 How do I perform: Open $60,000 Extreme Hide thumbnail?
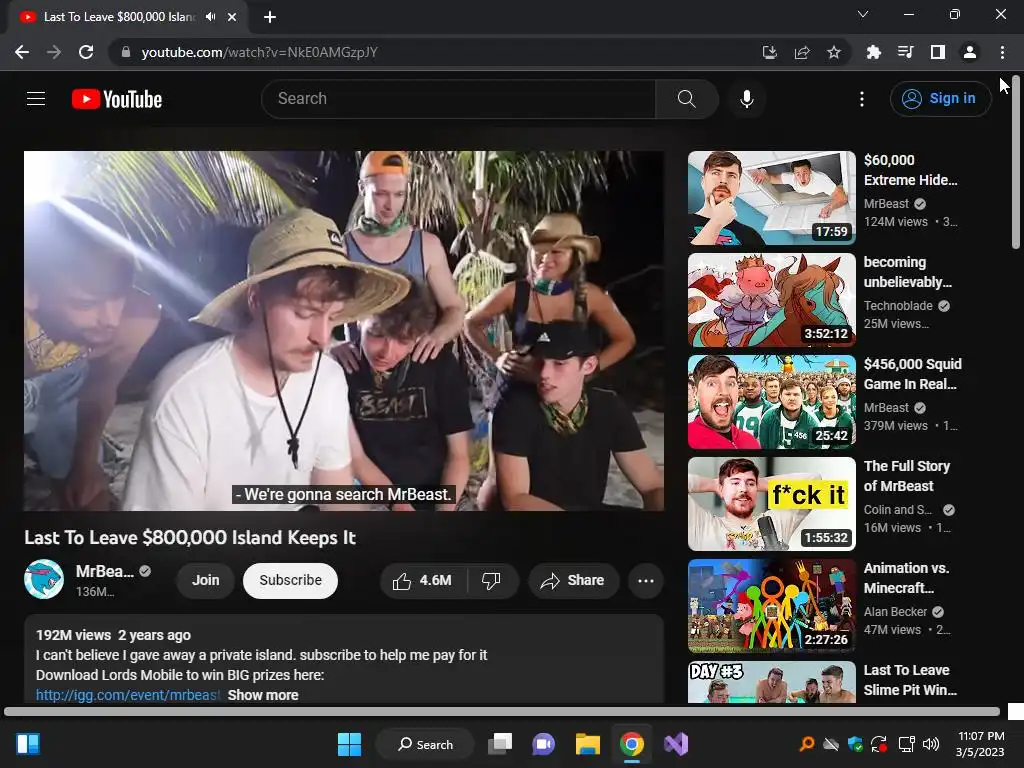pyautogui.click(x=772, y=198)
